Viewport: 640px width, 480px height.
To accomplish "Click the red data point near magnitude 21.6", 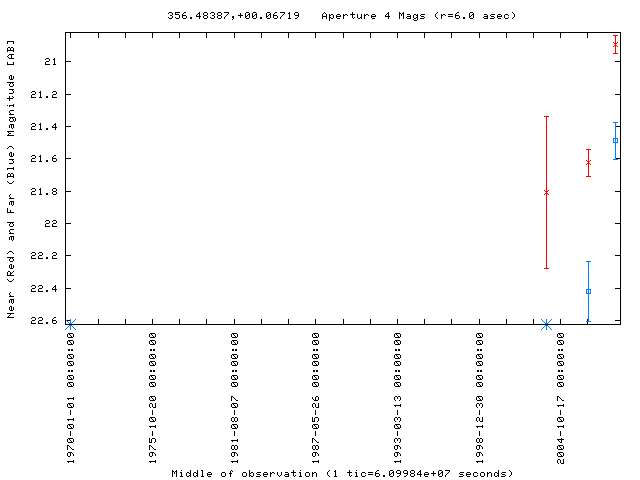I will [x=588, y=162].
